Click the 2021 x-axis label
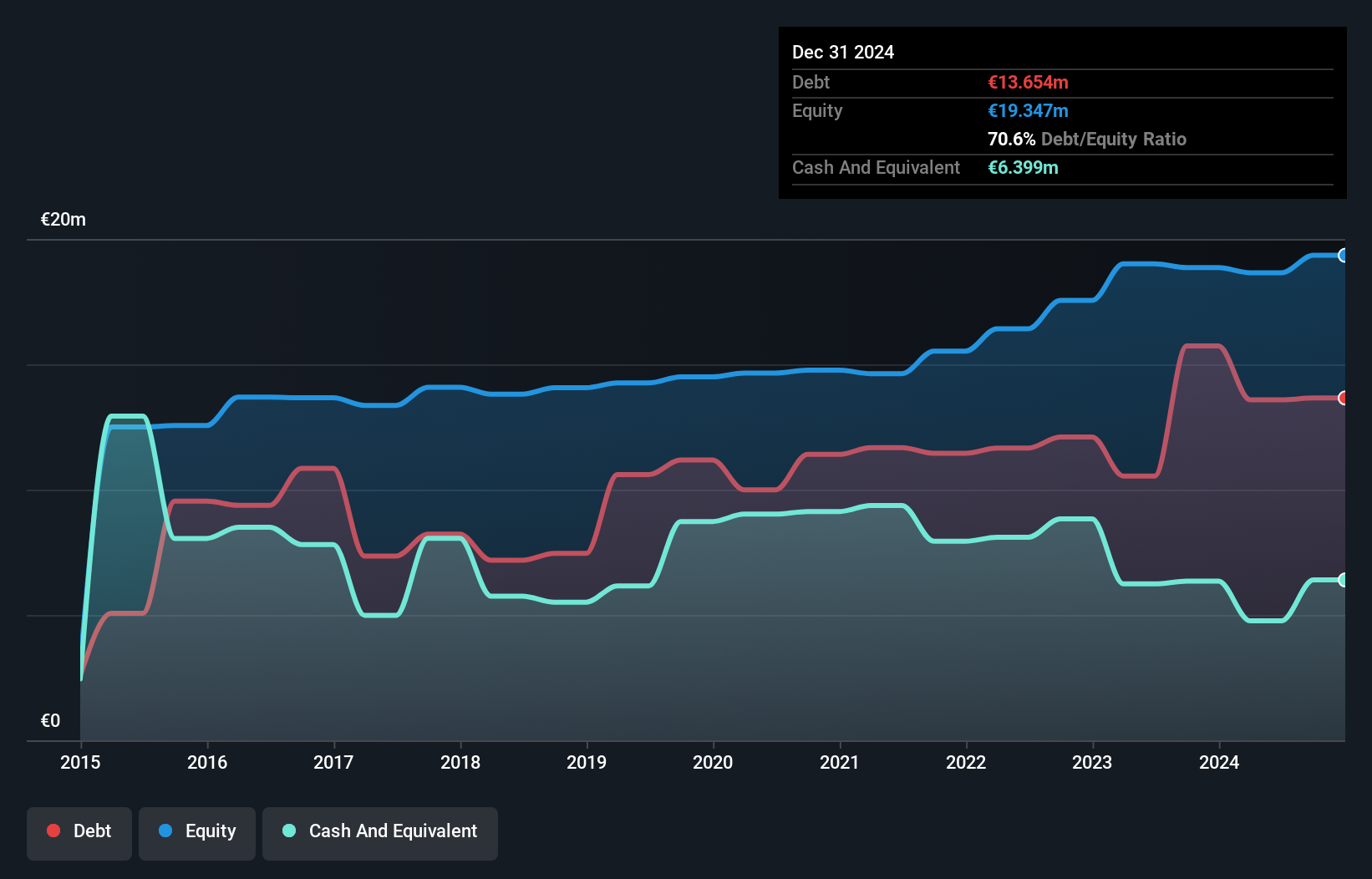 840,762
